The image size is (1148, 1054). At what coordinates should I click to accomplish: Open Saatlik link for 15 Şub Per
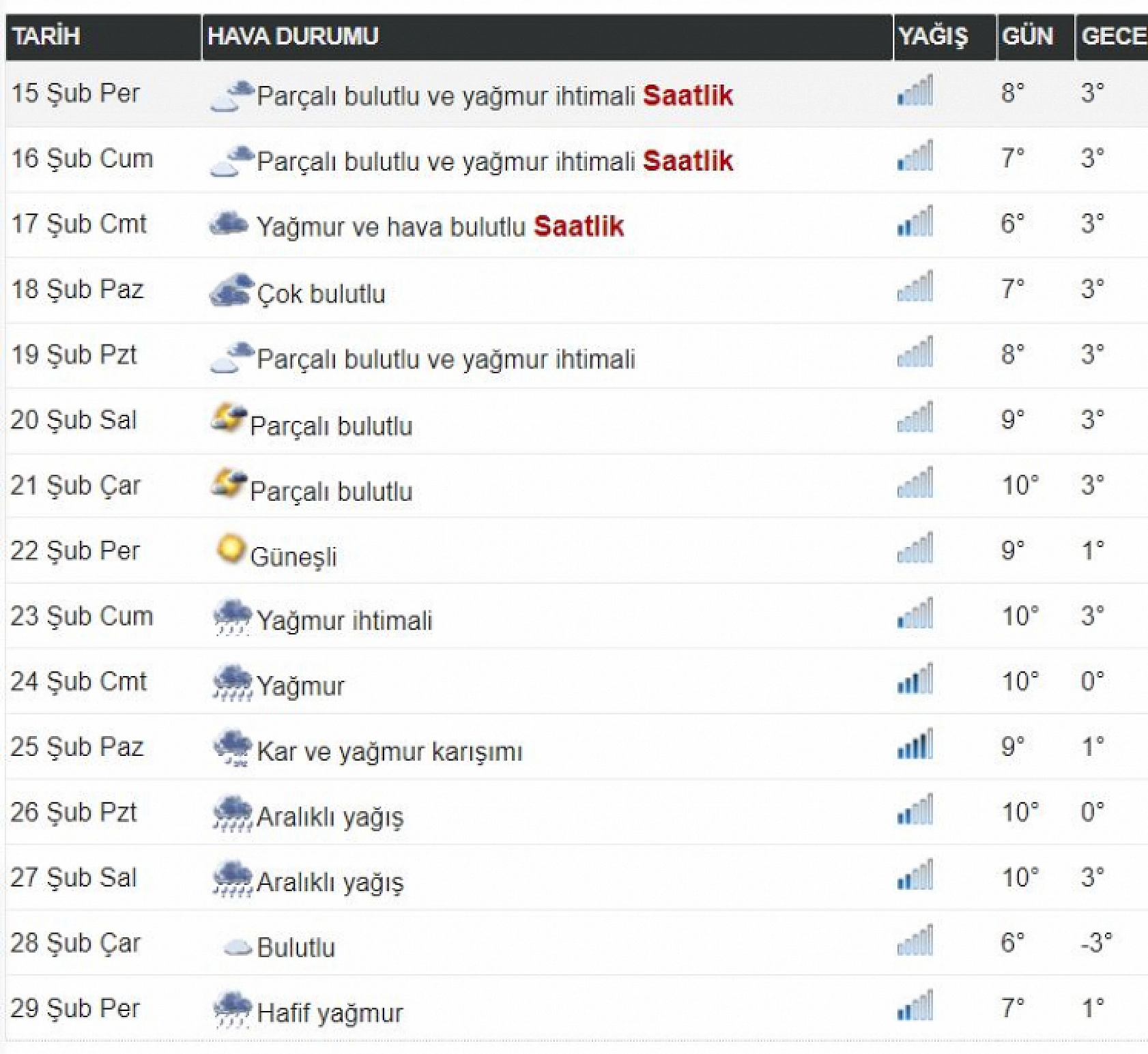tap(687, 96)
